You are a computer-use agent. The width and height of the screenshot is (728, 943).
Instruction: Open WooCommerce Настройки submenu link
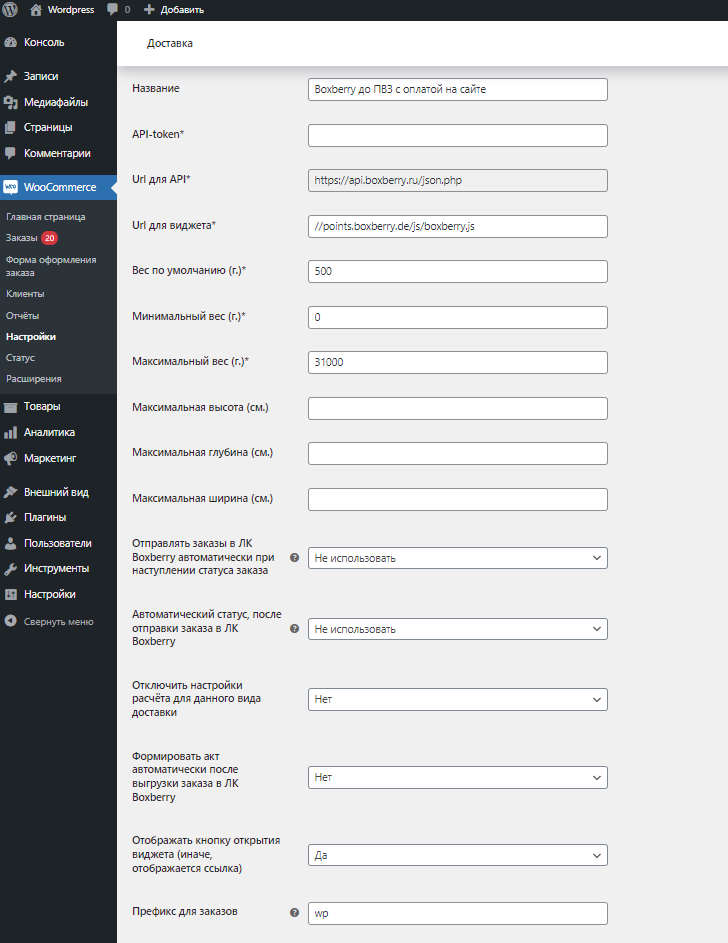point(31,337)
